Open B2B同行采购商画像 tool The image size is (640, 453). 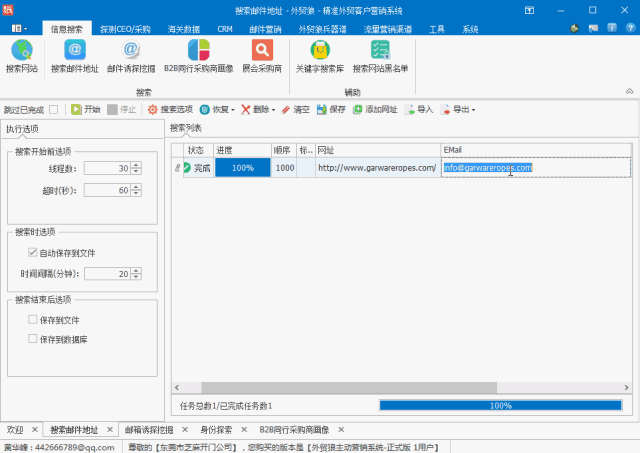198,50
